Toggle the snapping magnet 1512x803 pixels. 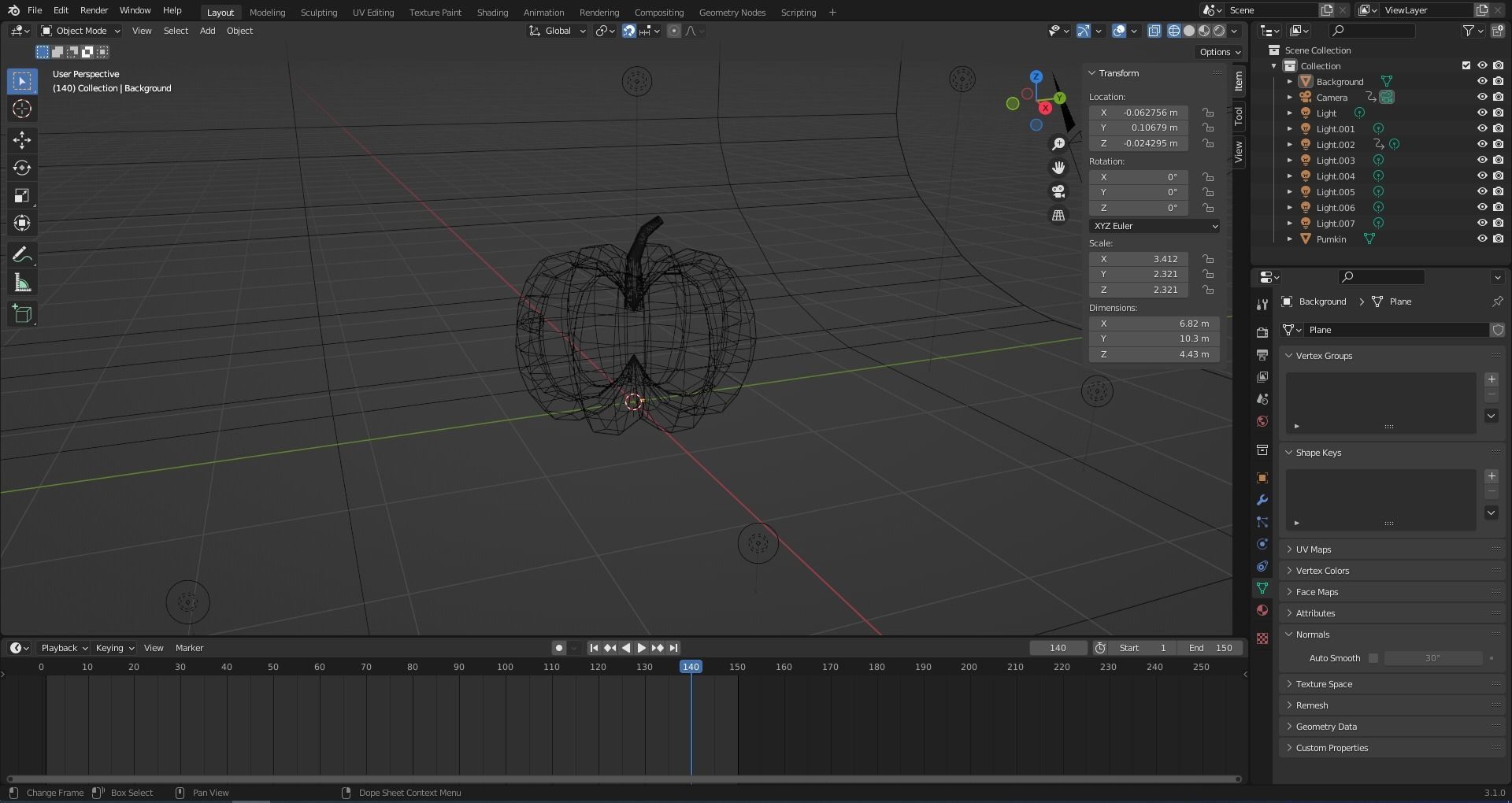[x=629, y=31]
